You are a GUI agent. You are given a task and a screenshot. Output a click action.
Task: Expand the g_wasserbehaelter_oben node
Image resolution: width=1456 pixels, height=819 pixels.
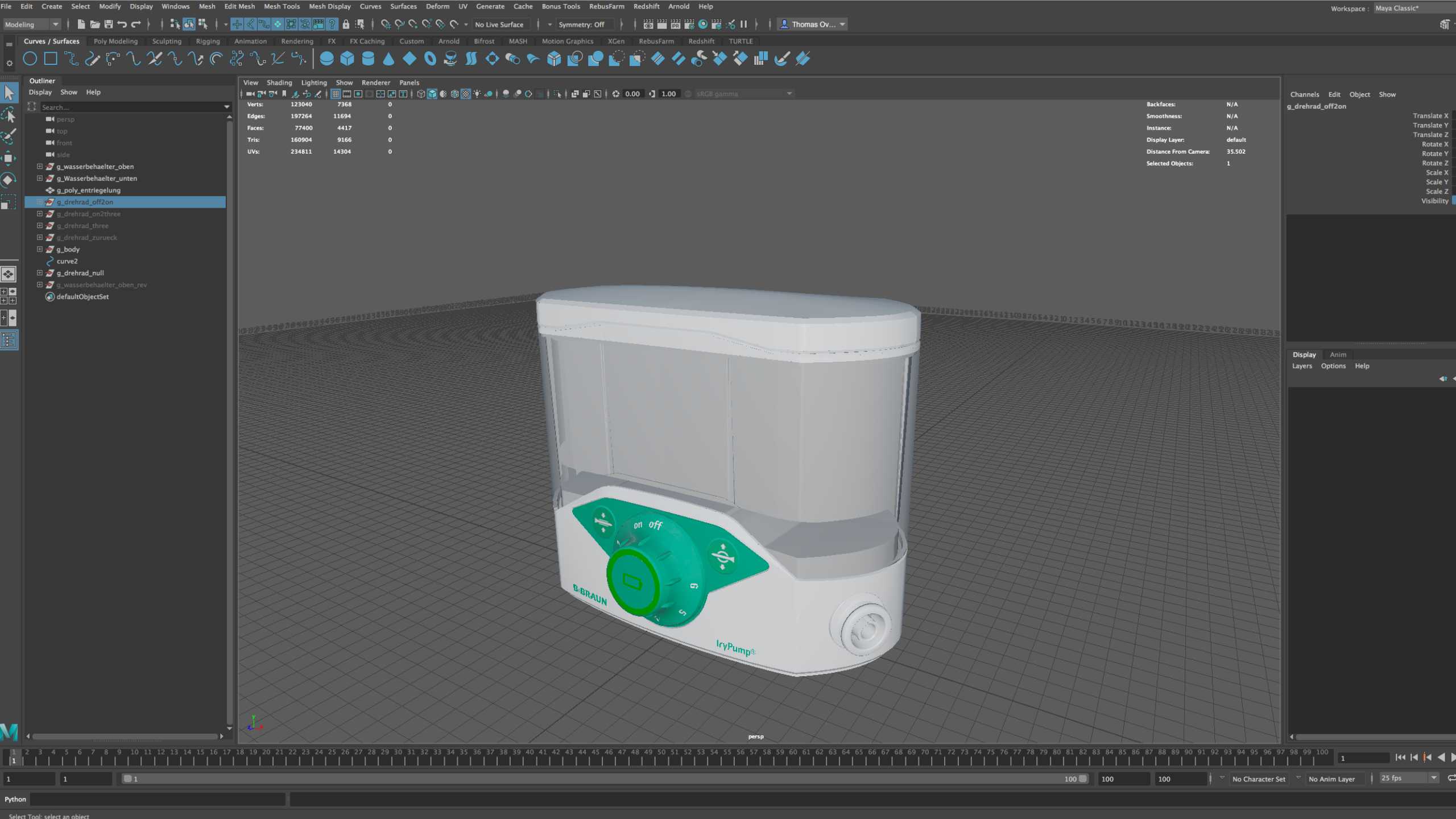(x=40, y=167)
